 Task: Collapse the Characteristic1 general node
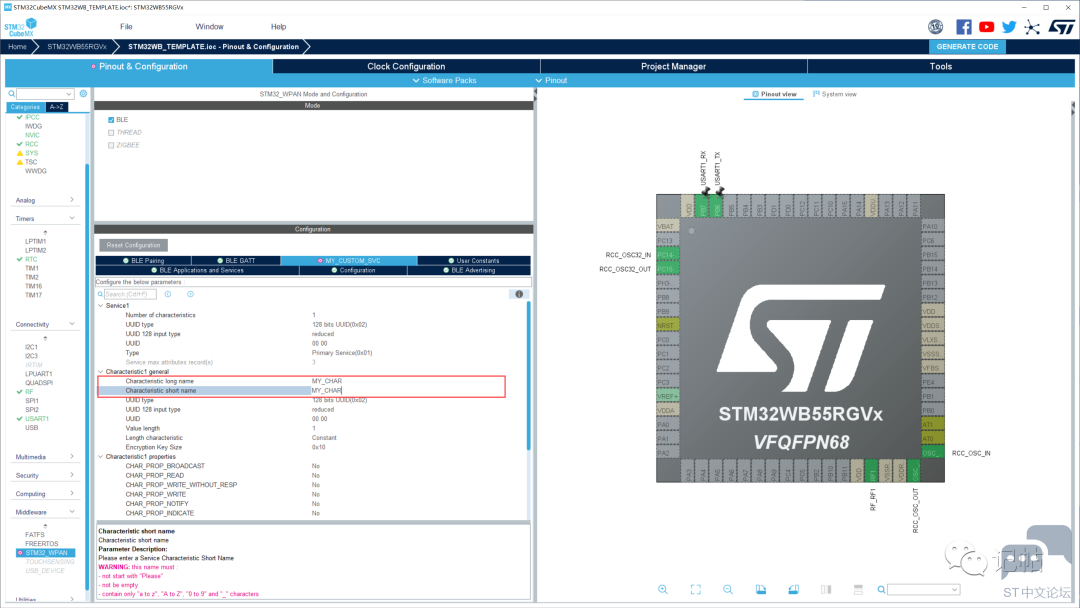[101, 372]
